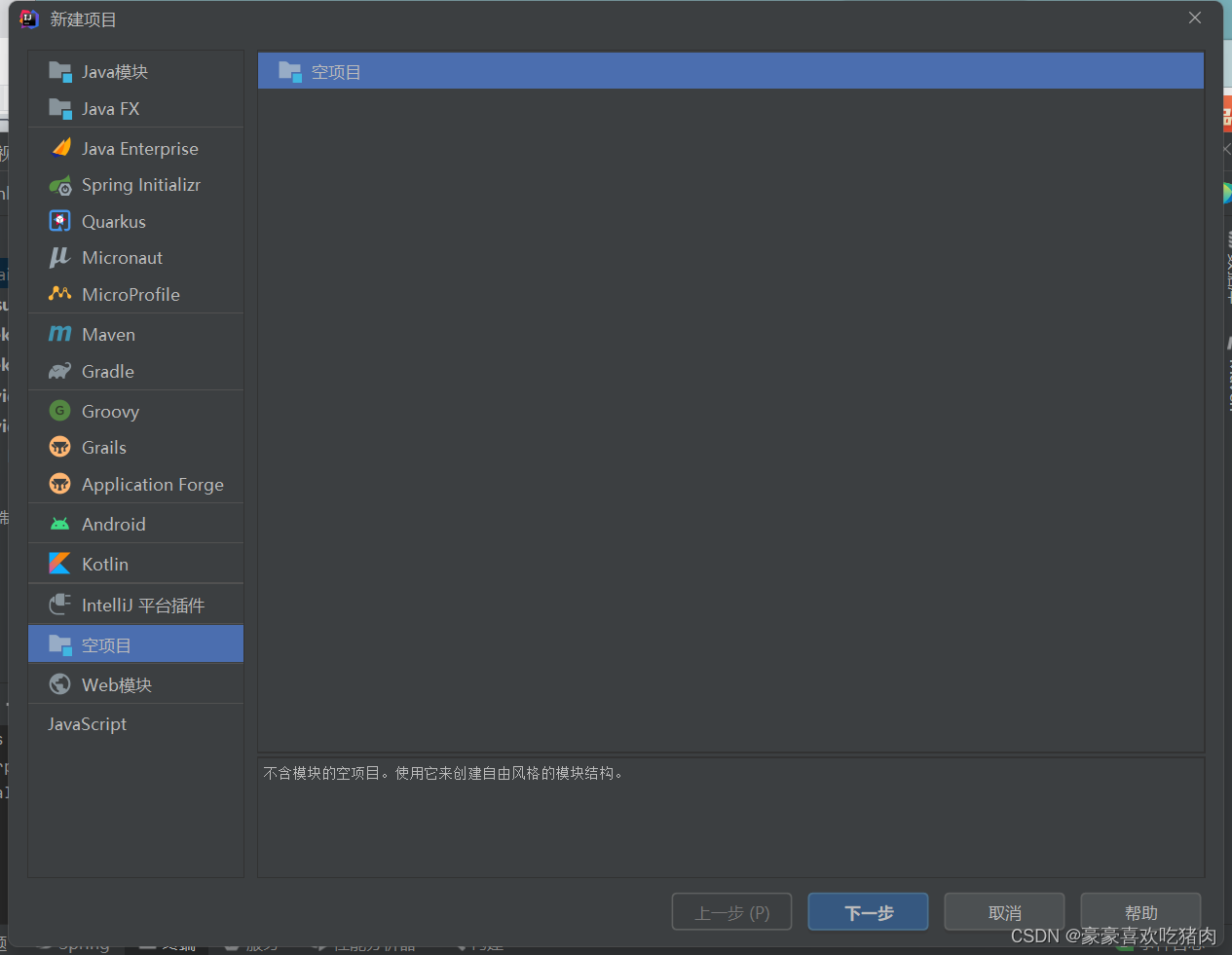
Task: Click the green Groovy G icon
Action: 60,411
